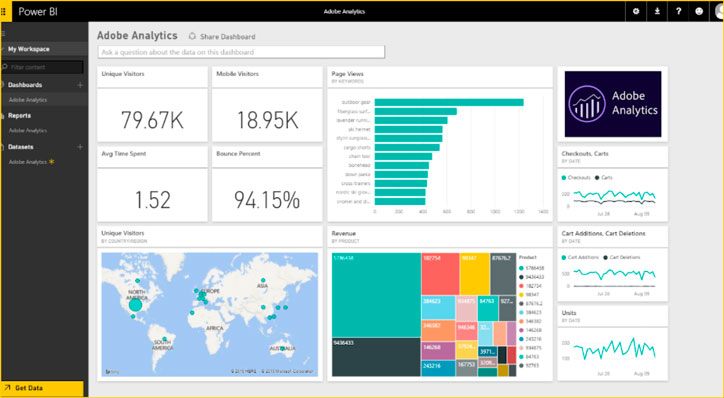This screenshot has height=398, width=724.
Task: Click the 5786458 product legend entry
Action: pos(531,268)
